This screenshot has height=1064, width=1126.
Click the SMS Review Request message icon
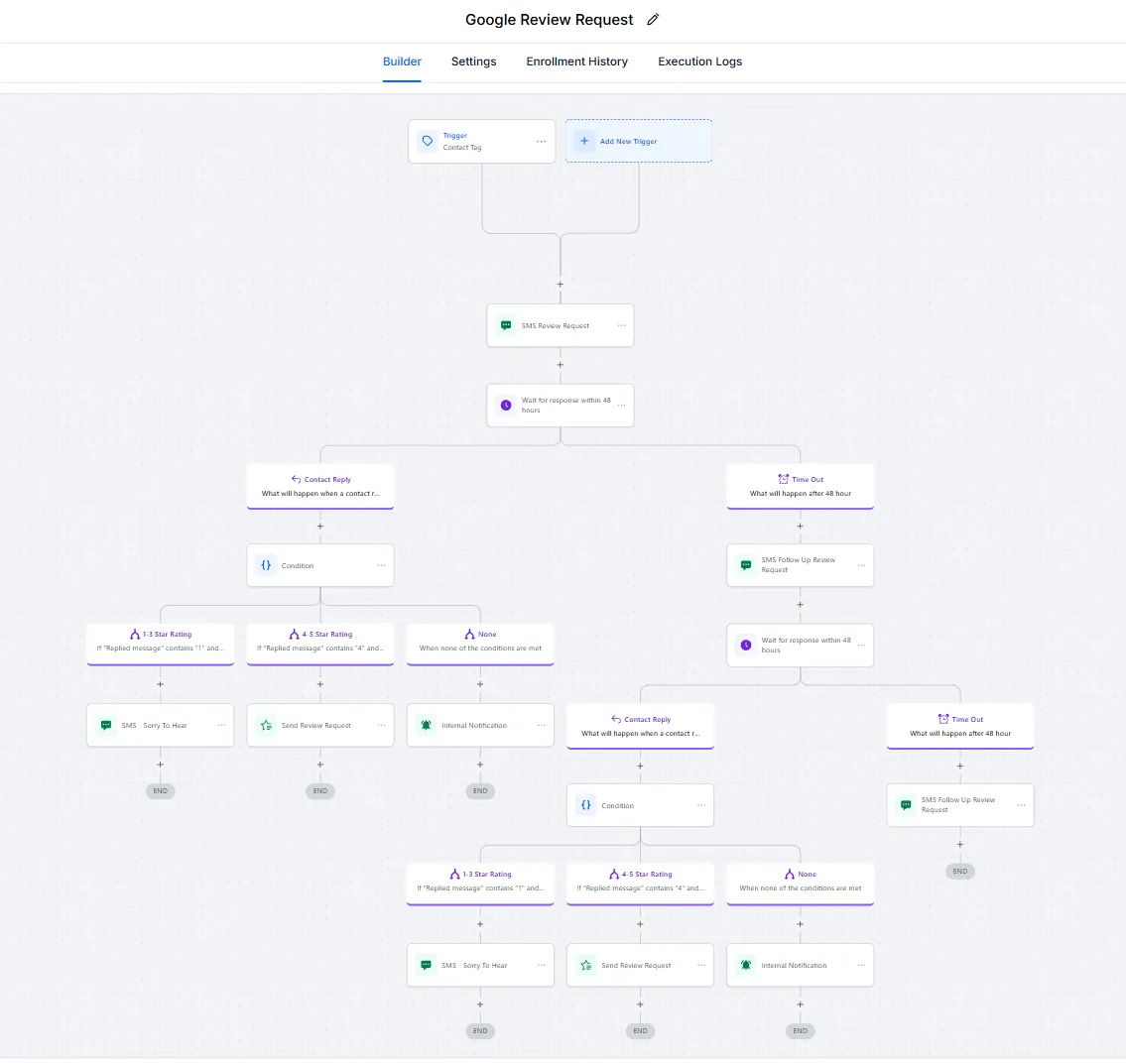pyautogui.click(x=506, y=325)
